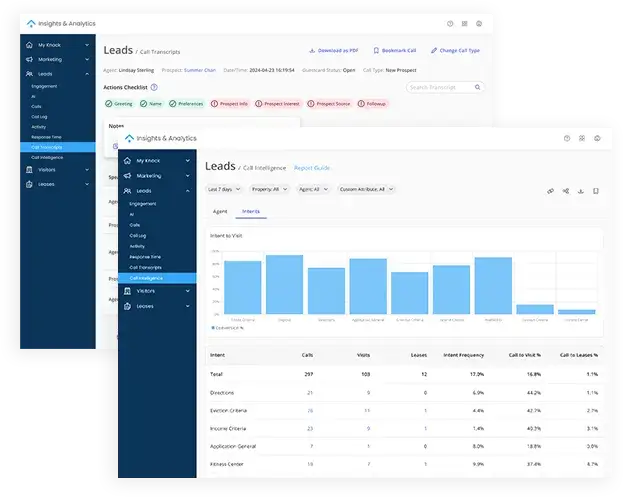Click the Intent Frequency column header

[464, 355]
